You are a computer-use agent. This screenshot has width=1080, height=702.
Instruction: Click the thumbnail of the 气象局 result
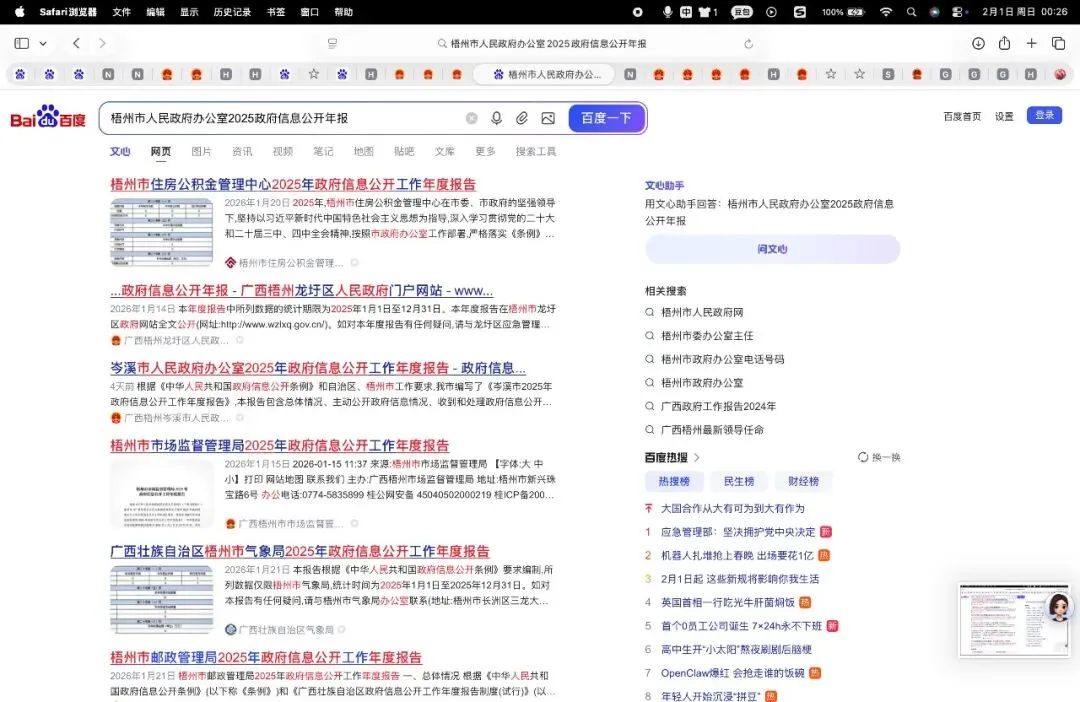(162, 599)
